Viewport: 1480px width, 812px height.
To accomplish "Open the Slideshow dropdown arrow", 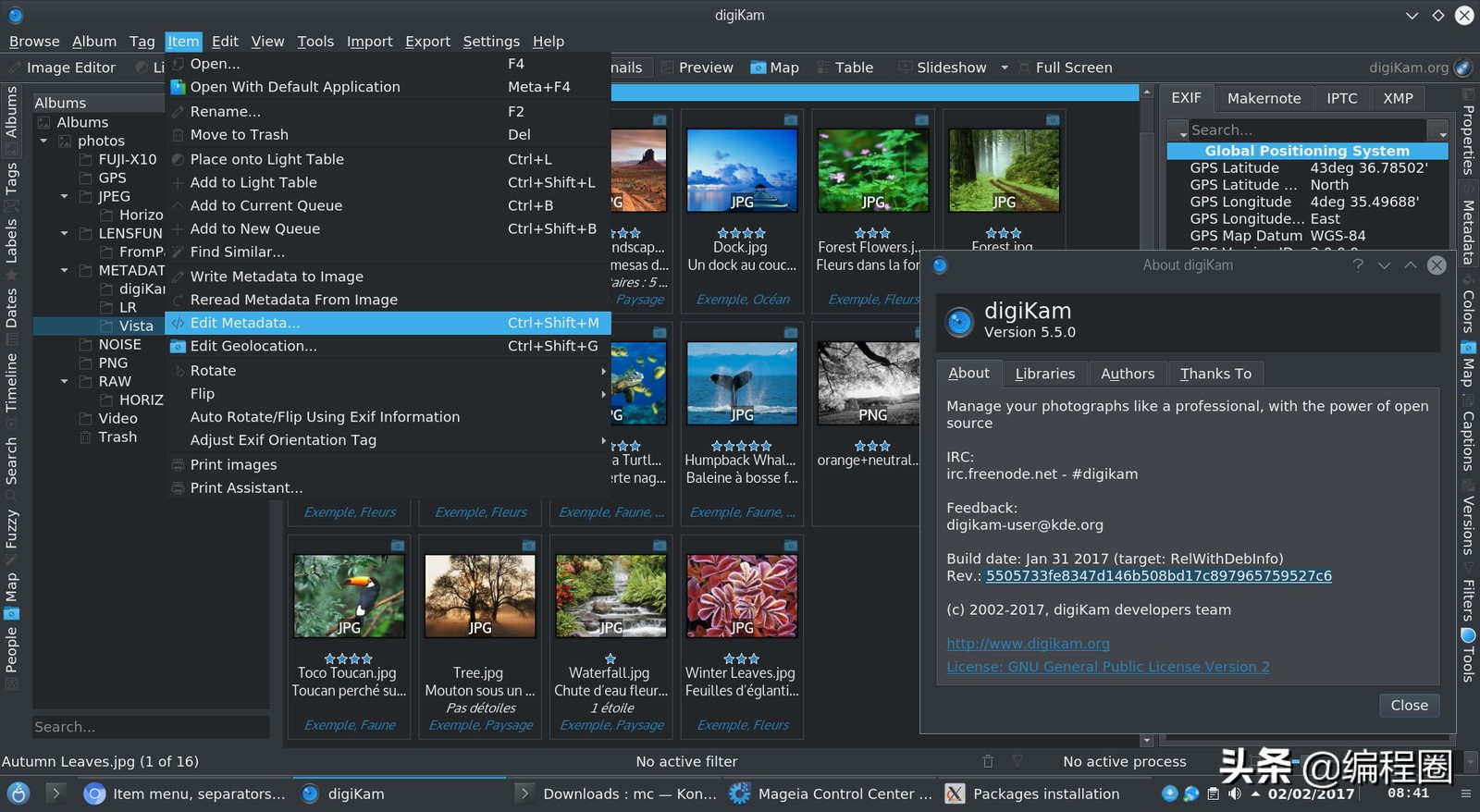I will (x=1004, y=68).
